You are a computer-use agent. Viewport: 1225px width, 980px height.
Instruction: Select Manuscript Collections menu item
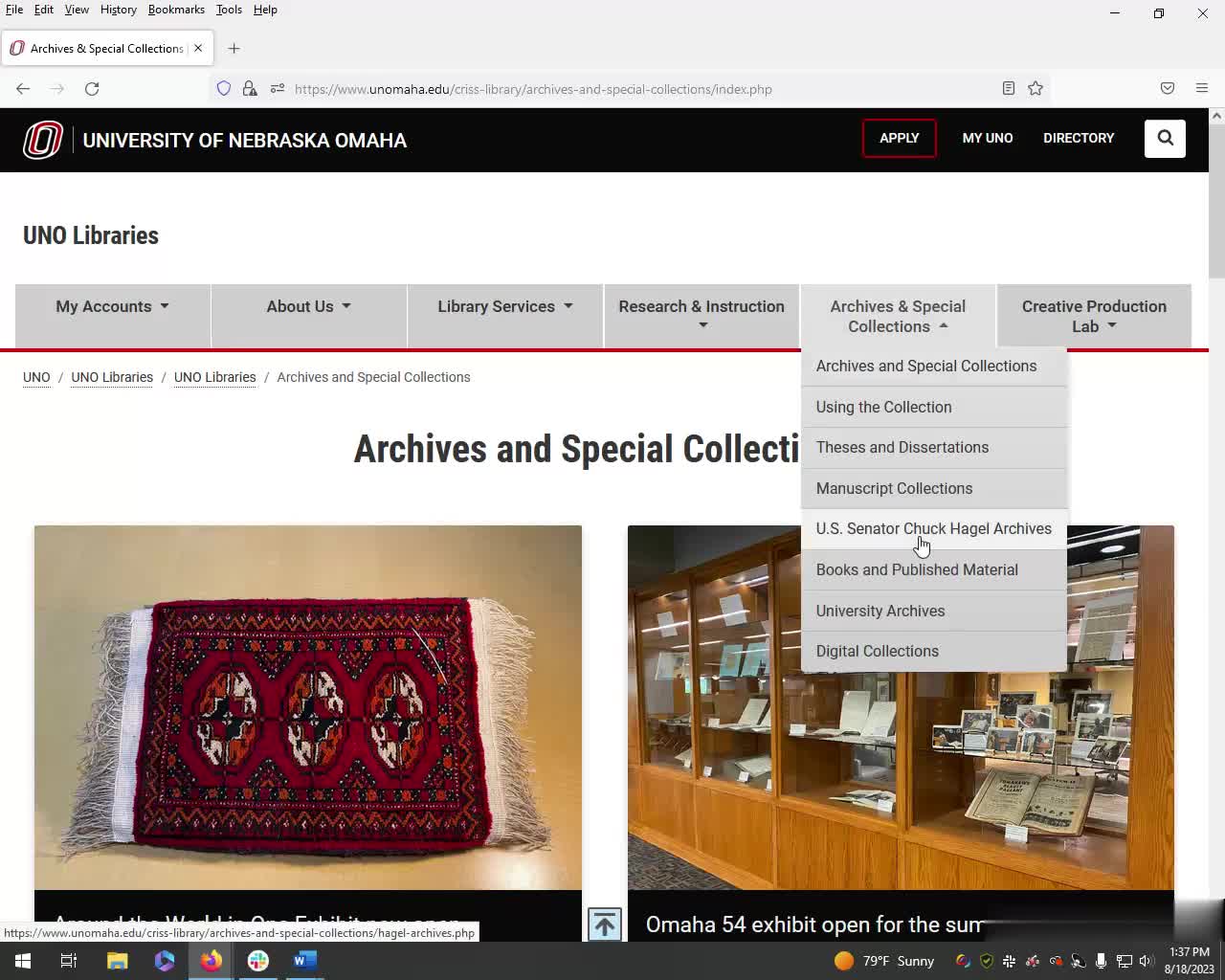click(934, 488)
